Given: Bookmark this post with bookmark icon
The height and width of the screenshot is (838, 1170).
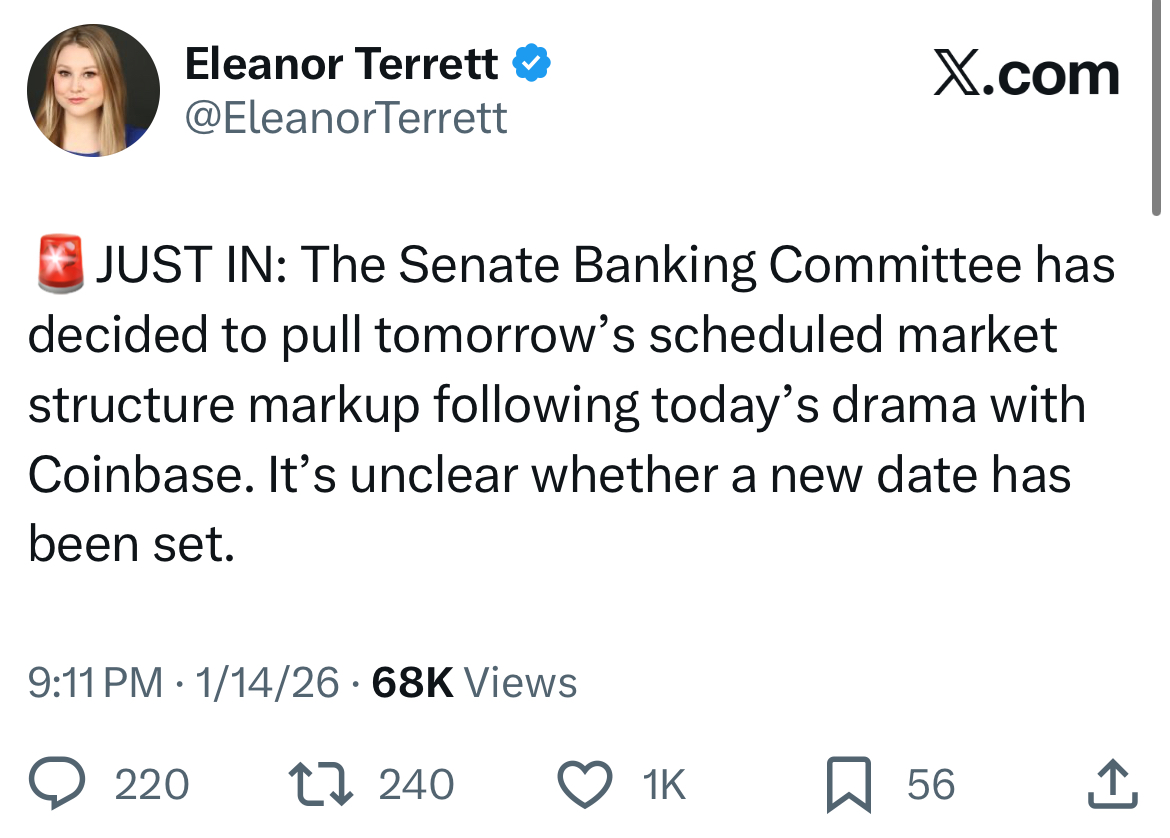Looking at the screenshot, I should [848, 784].
